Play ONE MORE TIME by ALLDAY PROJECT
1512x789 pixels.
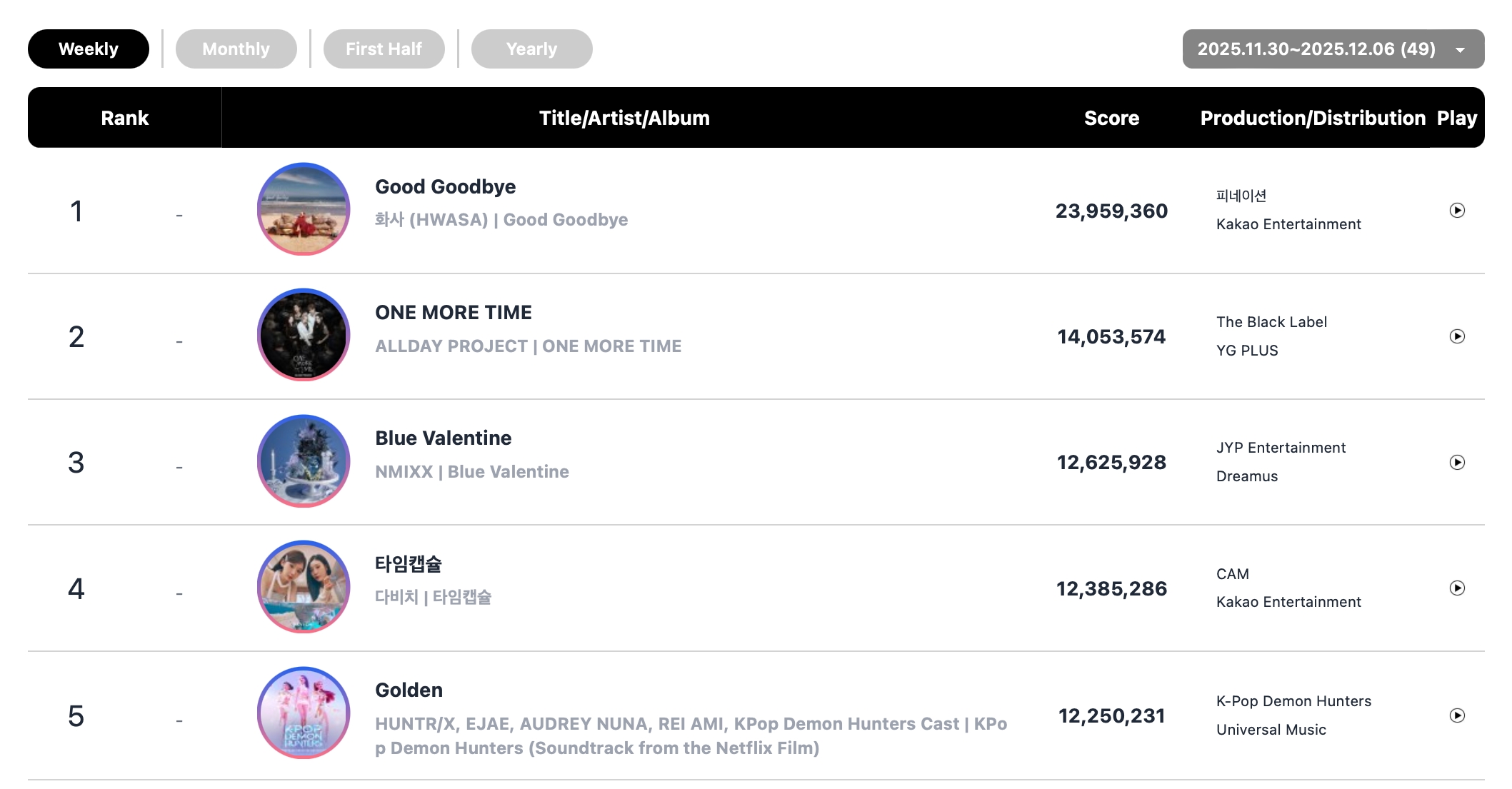(x=1457, y=336)
